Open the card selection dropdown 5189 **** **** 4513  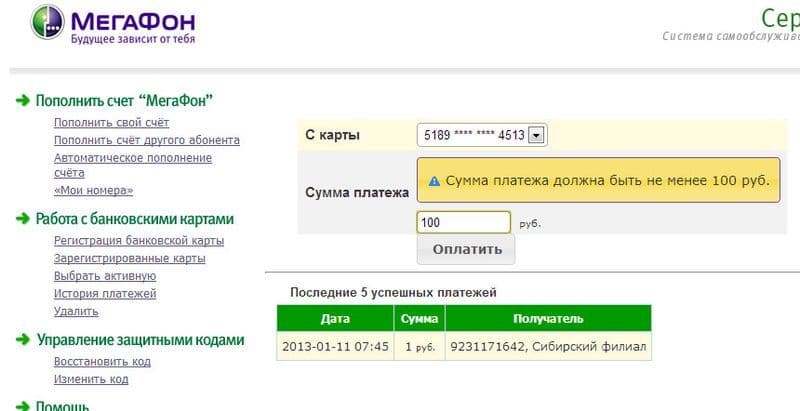point(482,135)
